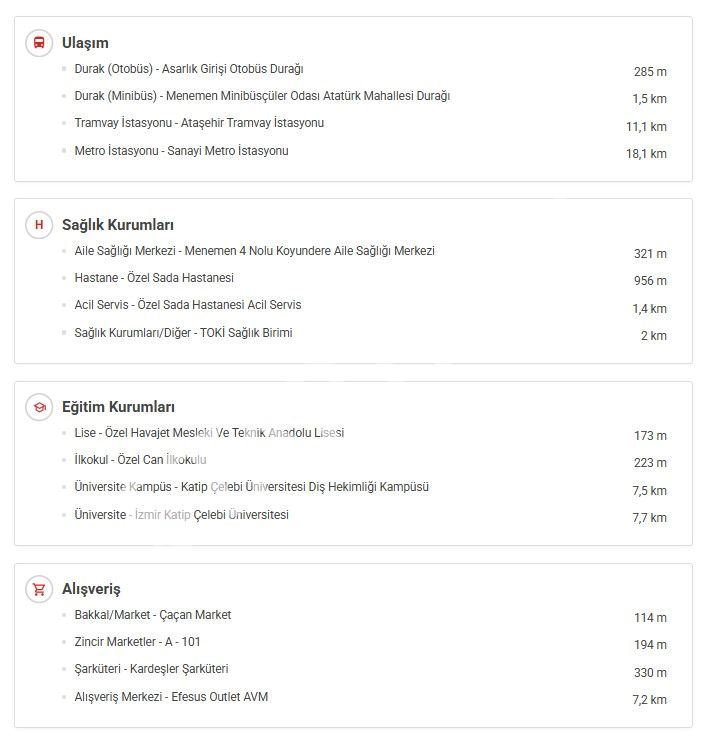Open Özel Havajet Meslek Lisesi entry
Screen dimensions: 705x745
(x=209, y=433)
